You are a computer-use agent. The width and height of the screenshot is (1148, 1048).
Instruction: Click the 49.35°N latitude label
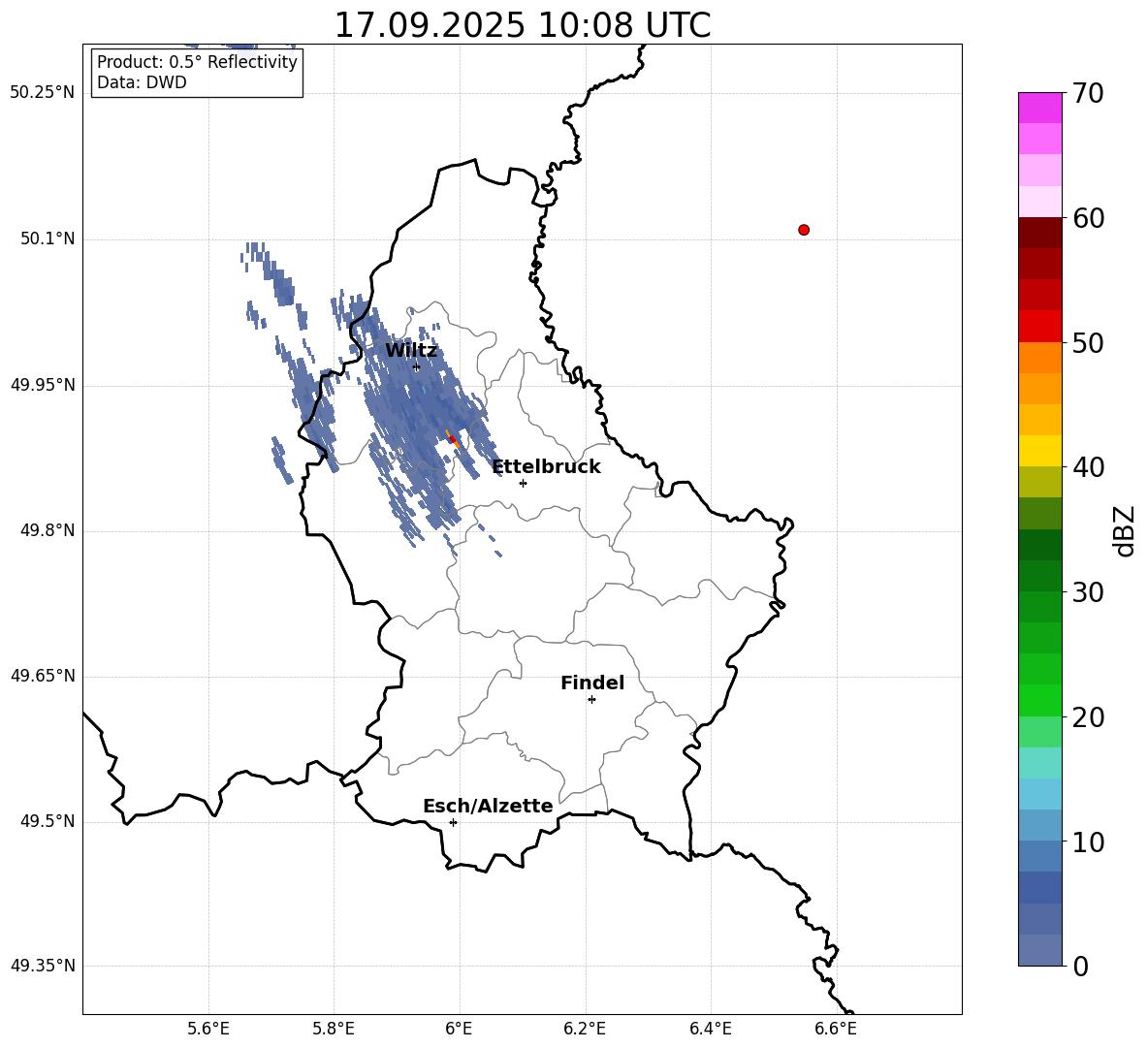point(43,966)
